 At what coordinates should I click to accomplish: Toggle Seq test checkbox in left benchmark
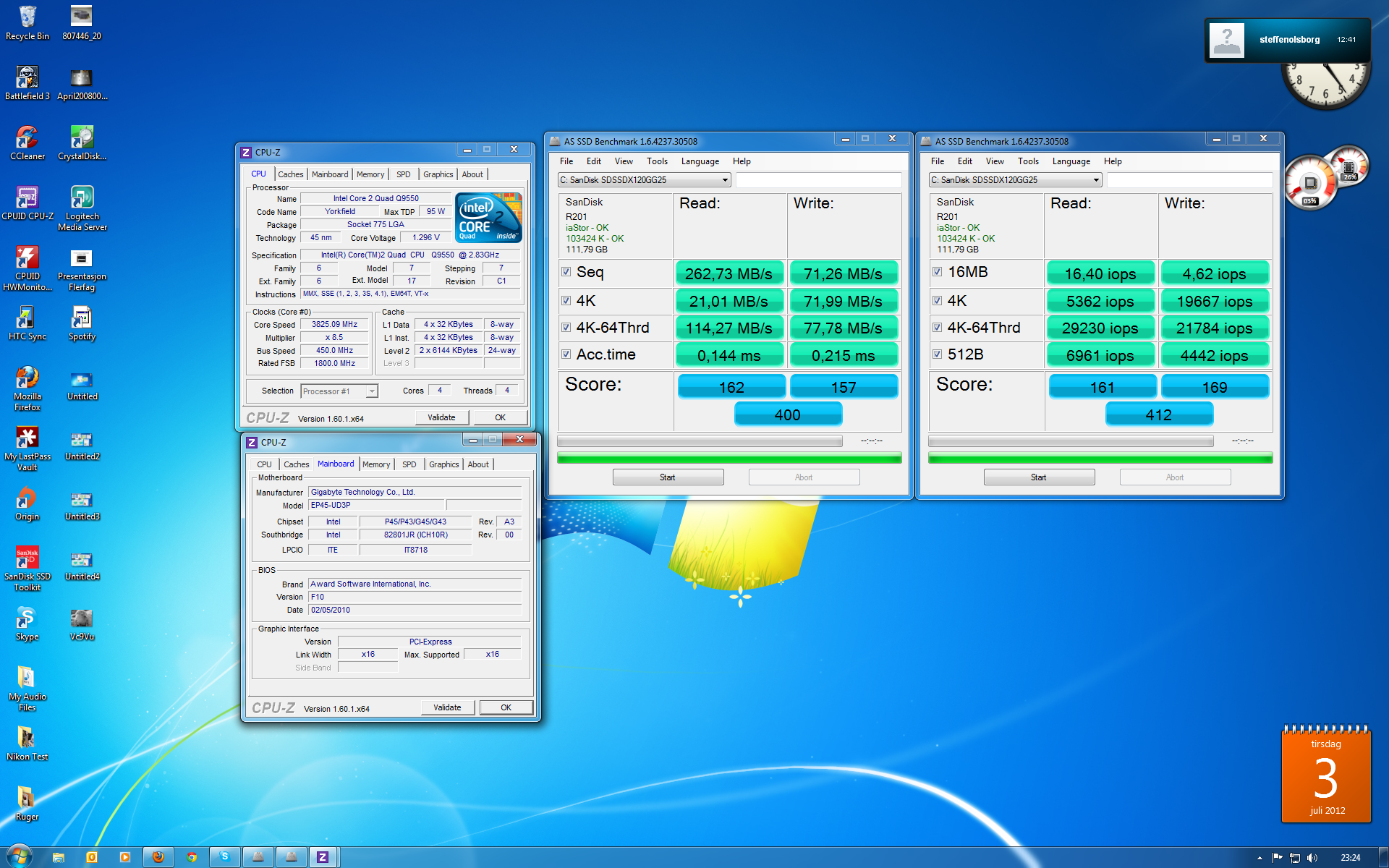pos(566,273)
